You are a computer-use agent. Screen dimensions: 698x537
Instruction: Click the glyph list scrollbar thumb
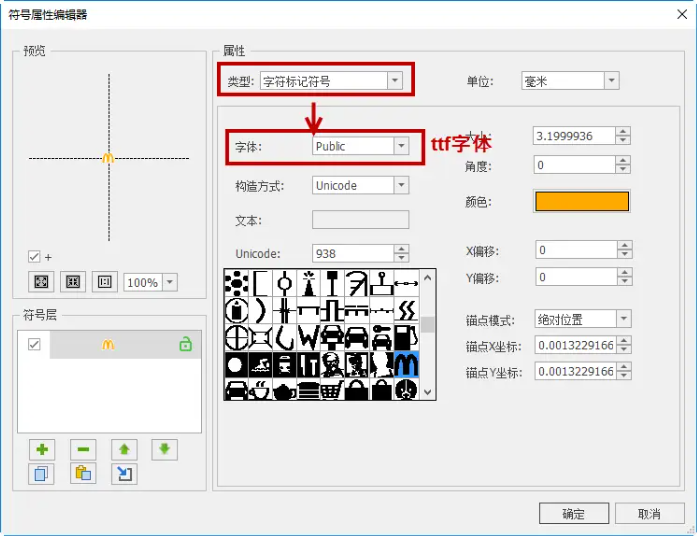coord(427,324)
